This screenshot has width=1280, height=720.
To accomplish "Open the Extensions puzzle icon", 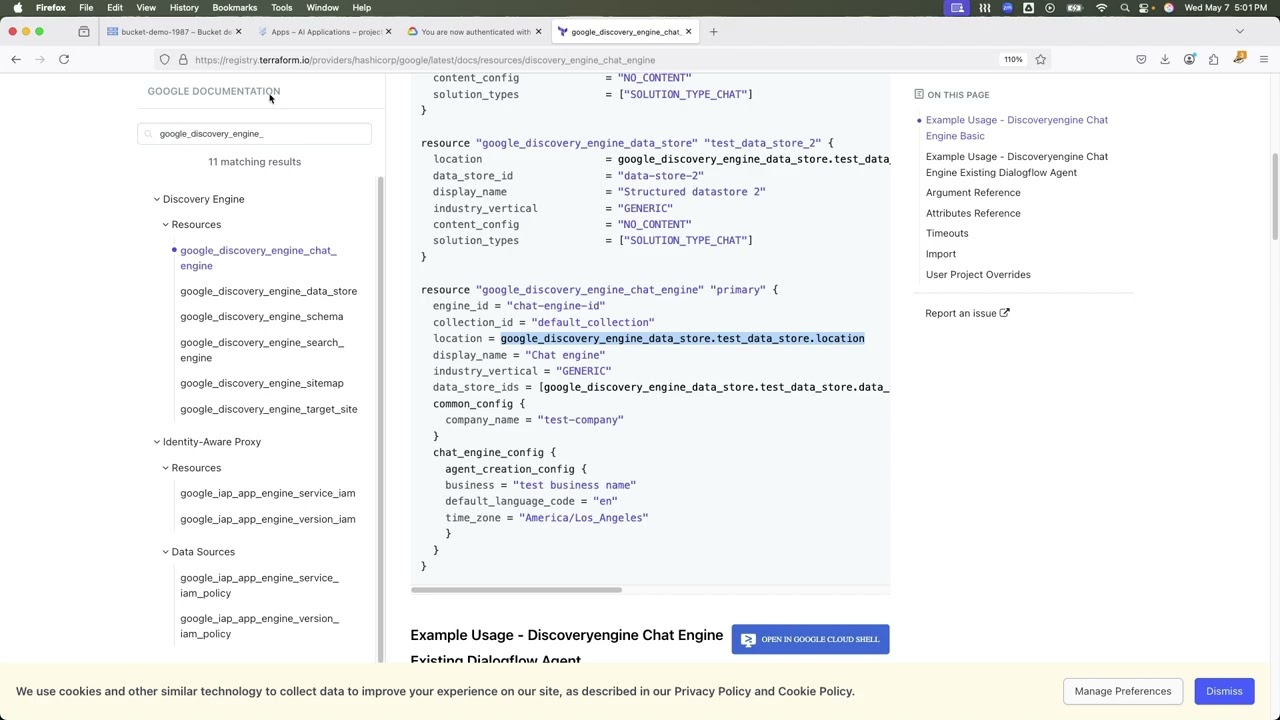I will 1213,60.
